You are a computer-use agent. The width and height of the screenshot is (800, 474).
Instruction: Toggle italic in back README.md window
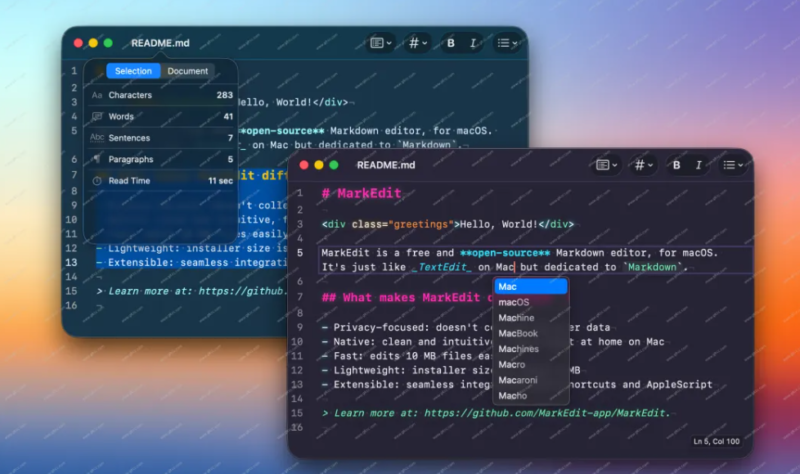pyautogui.click(x=472, y=43)
